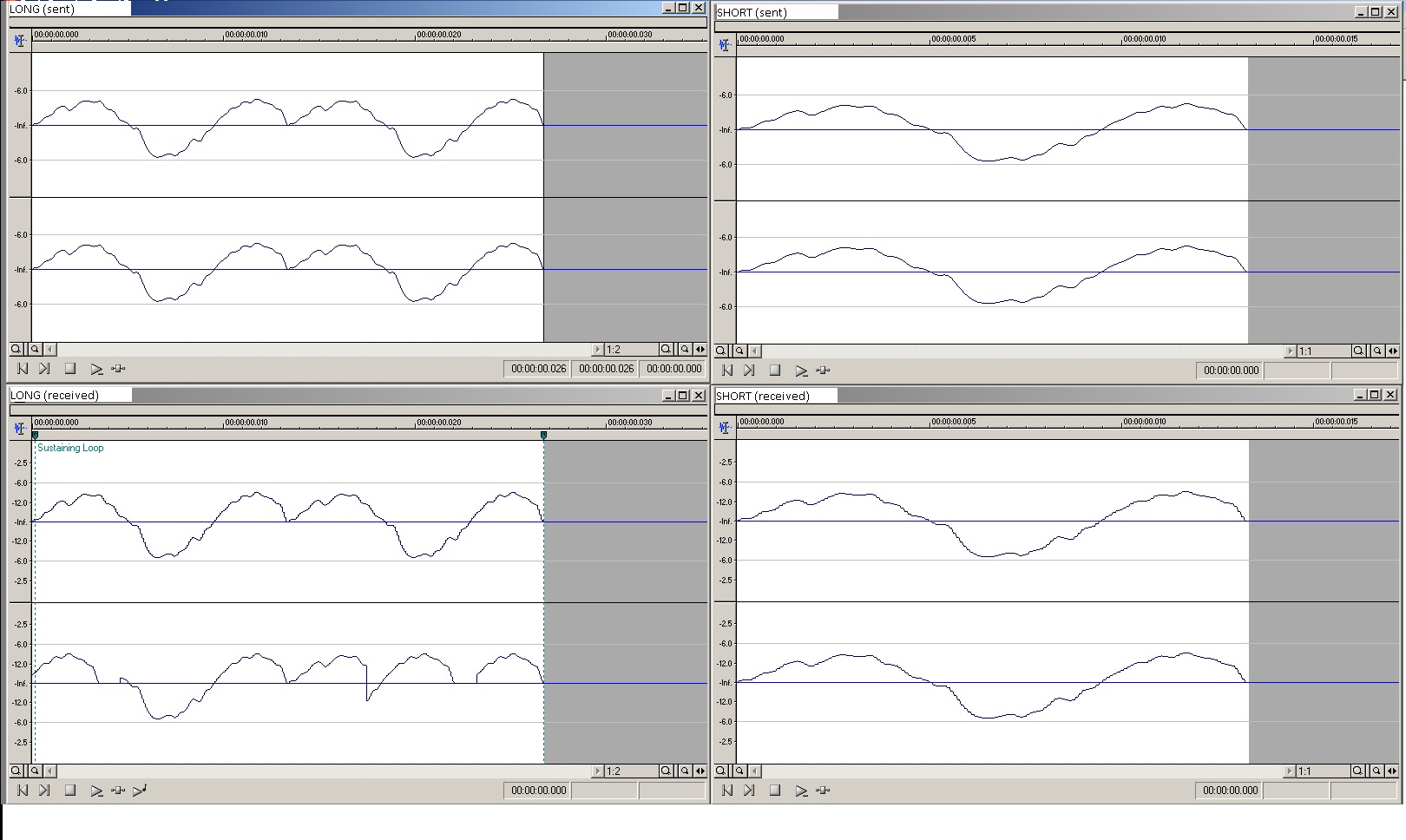Go to start in SHORT (received) window
This screenshot has width=1406, height=840.
tap(727, 791)
